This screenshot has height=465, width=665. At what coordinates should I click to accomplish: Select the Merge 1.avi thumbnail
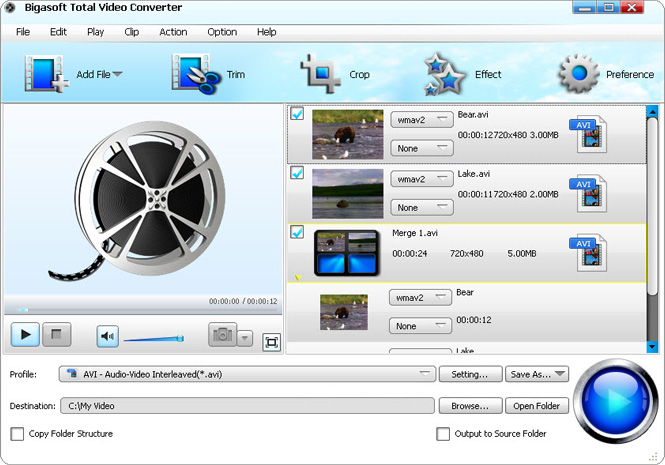[347, 253]
